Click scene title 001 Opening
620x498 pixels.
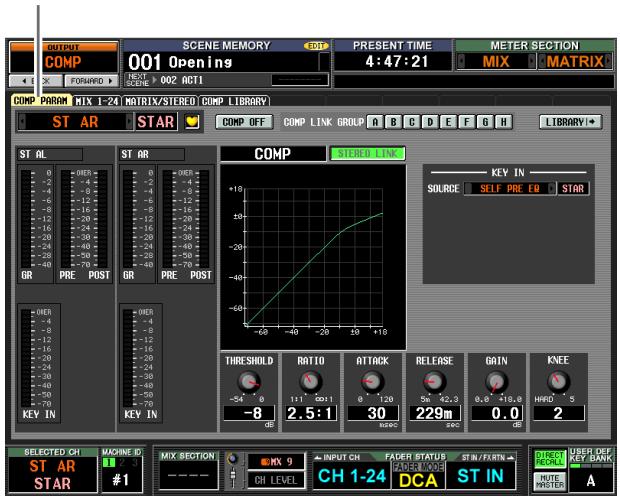point(180,62)
